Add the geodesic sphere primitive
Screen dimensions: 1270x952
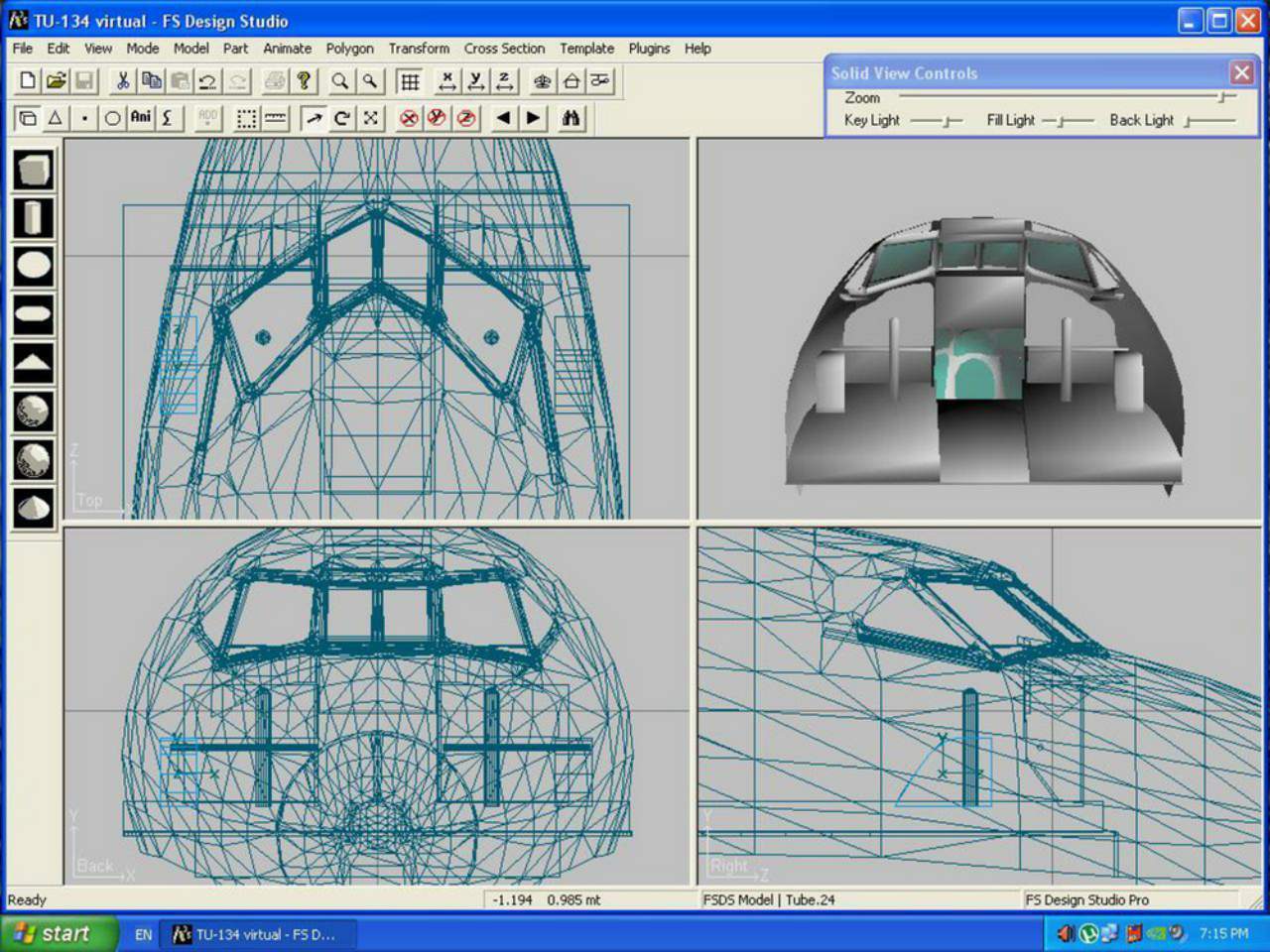tap(34, 460)
